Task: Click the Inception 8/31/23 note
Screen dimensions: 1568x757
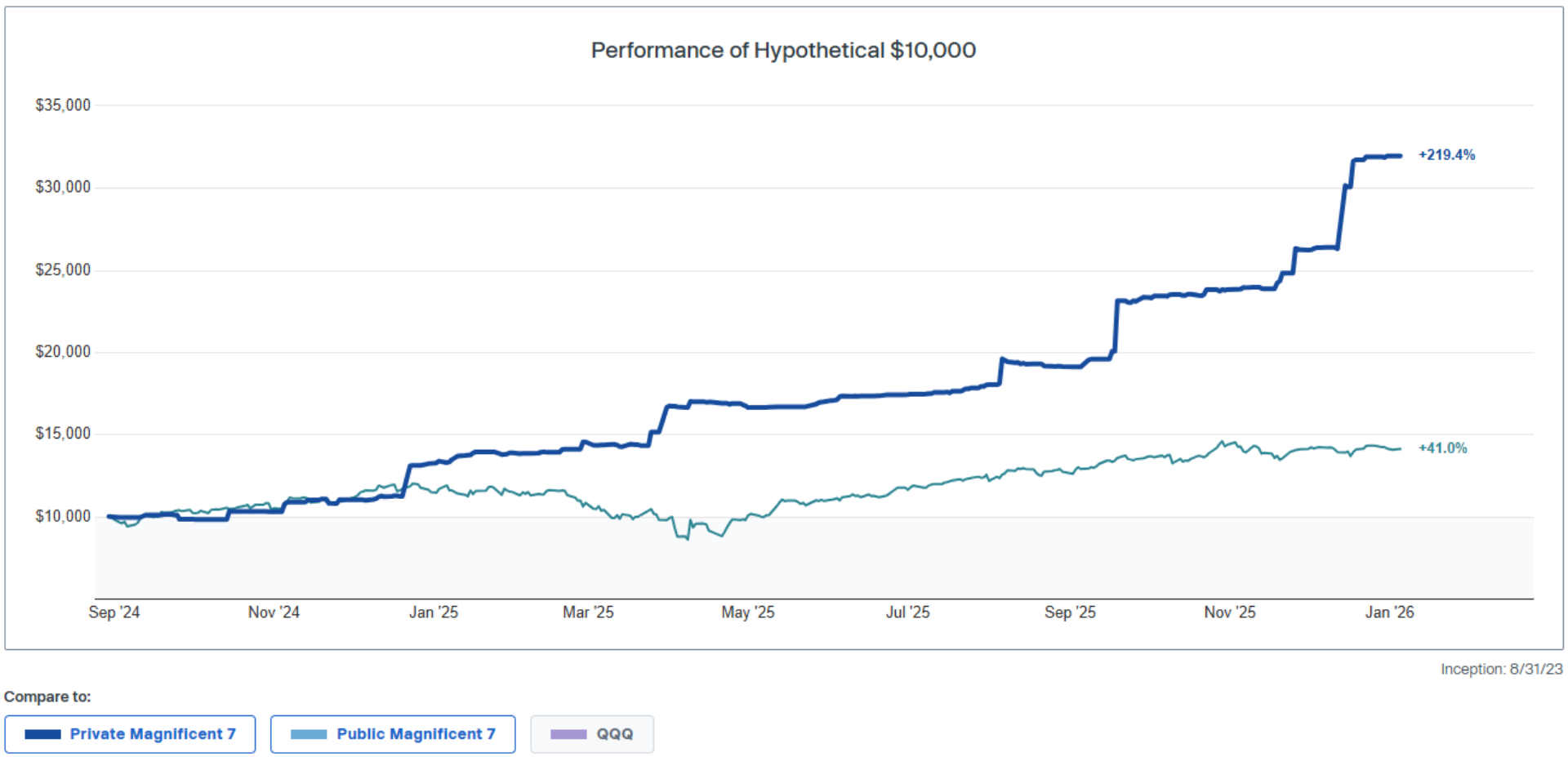Action: 1501,669
